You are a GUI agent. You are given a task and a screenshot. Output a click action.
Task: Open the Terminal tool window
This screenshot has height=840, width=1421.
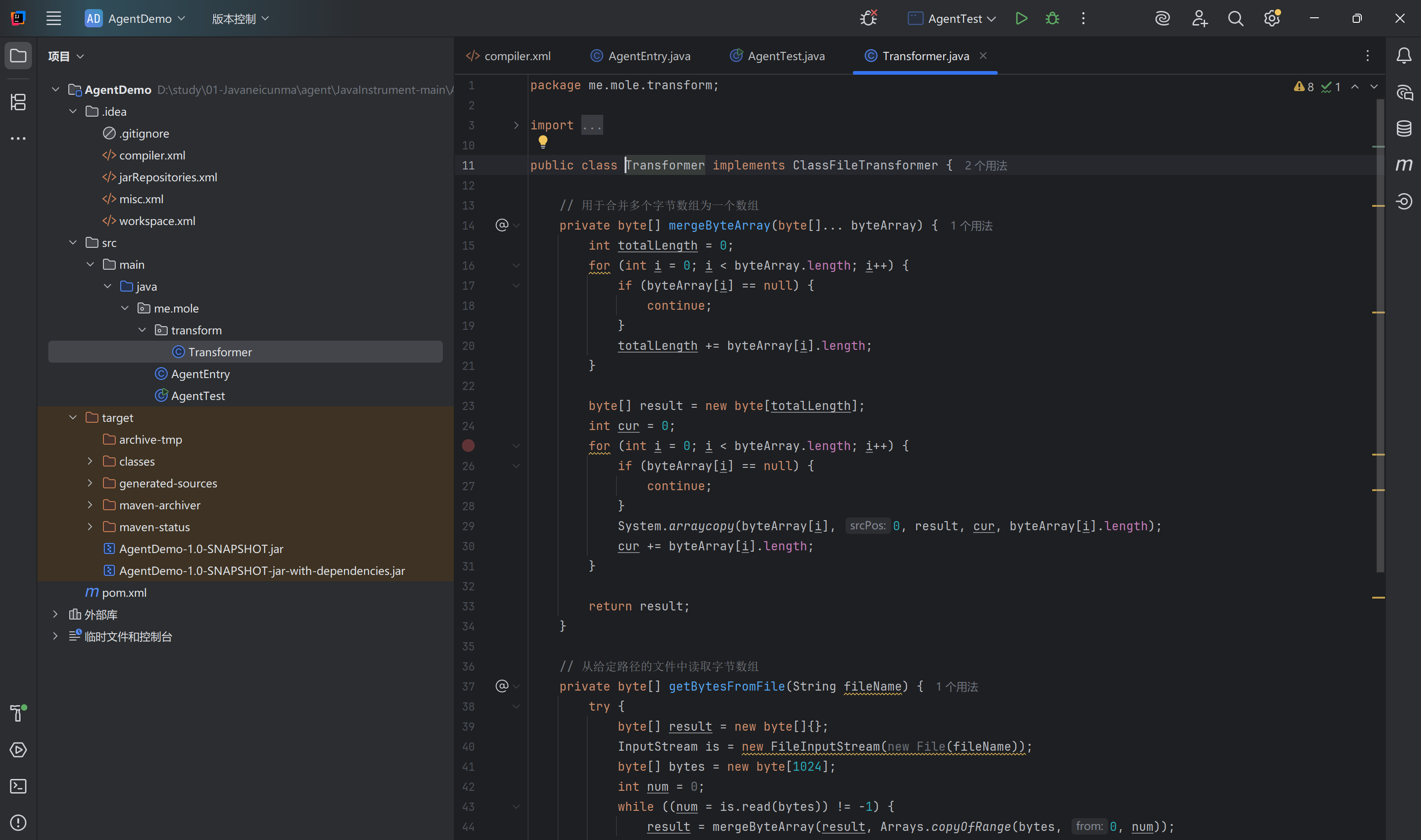click(18, 786)
